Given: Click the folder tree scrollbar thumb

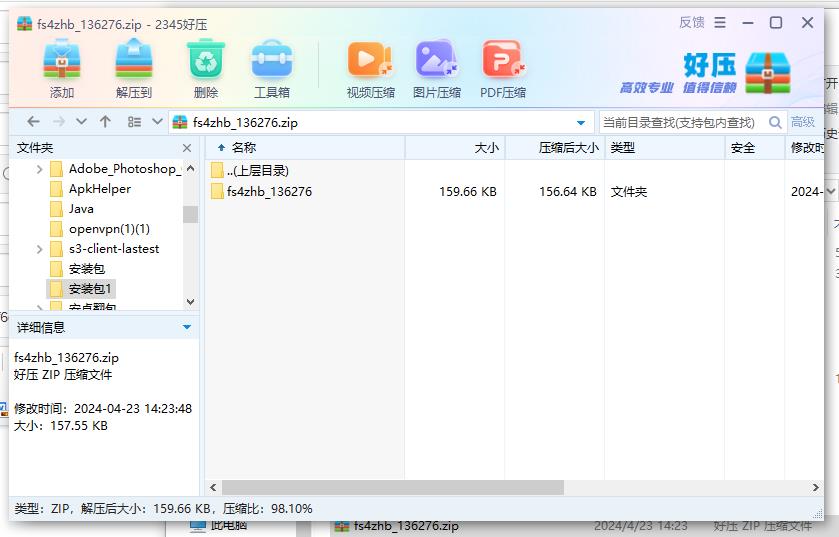Looking at the screenshot, I should tap(190, 214).
